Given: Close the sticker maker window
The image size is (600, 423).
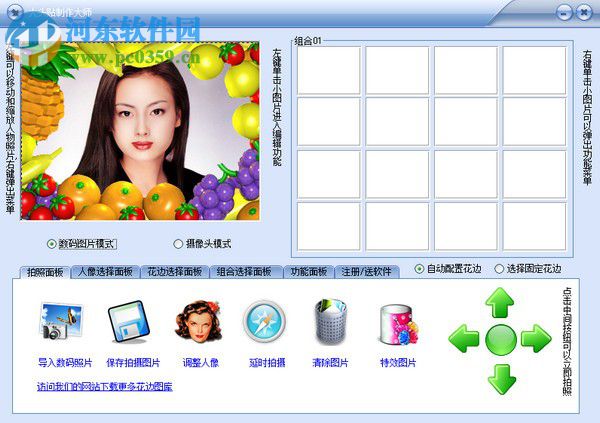Looking at the screenshot, I should (584, 13).
